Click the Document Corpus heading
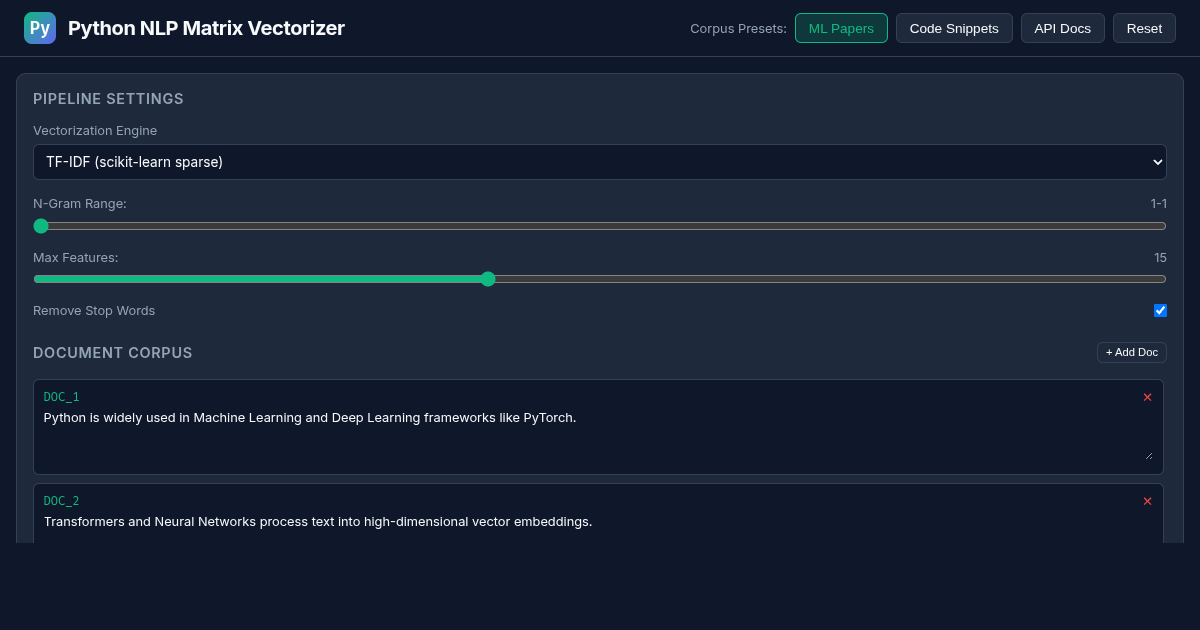1200x630 pixels. coord(113,353)
